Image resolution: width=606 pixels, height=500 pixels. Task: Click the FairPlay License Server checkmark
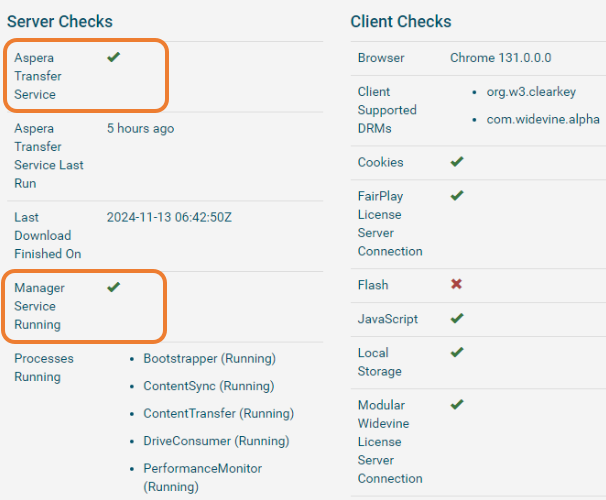pyautogui.click(x=457, y=196)
